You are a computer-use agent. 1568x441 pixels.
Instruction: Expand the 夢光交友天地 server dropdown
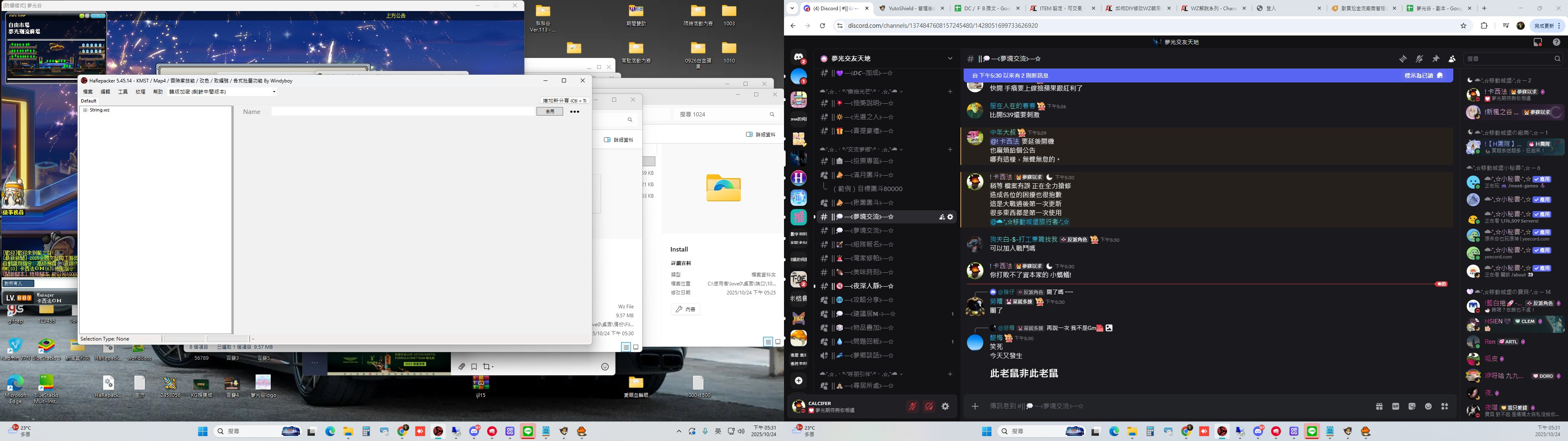[949, 58]
